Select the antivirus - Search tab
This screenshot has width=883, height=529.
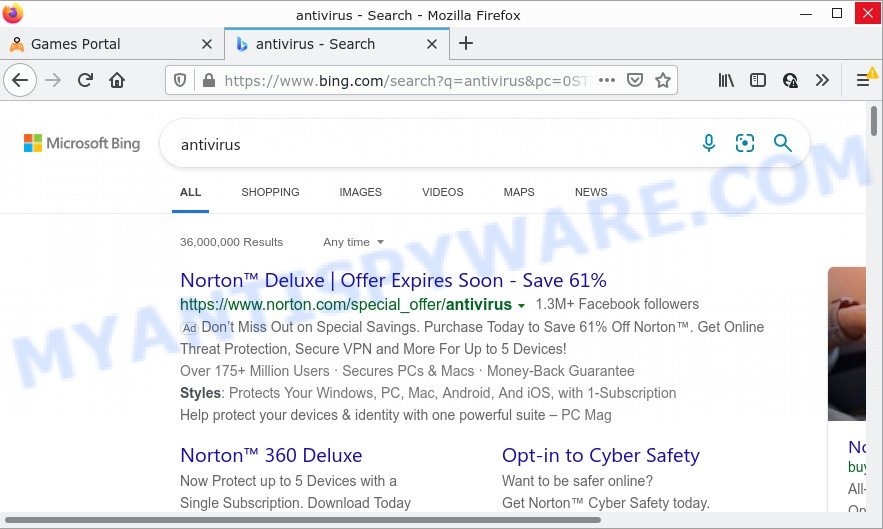pyautogui.click(x=337, y=44)
